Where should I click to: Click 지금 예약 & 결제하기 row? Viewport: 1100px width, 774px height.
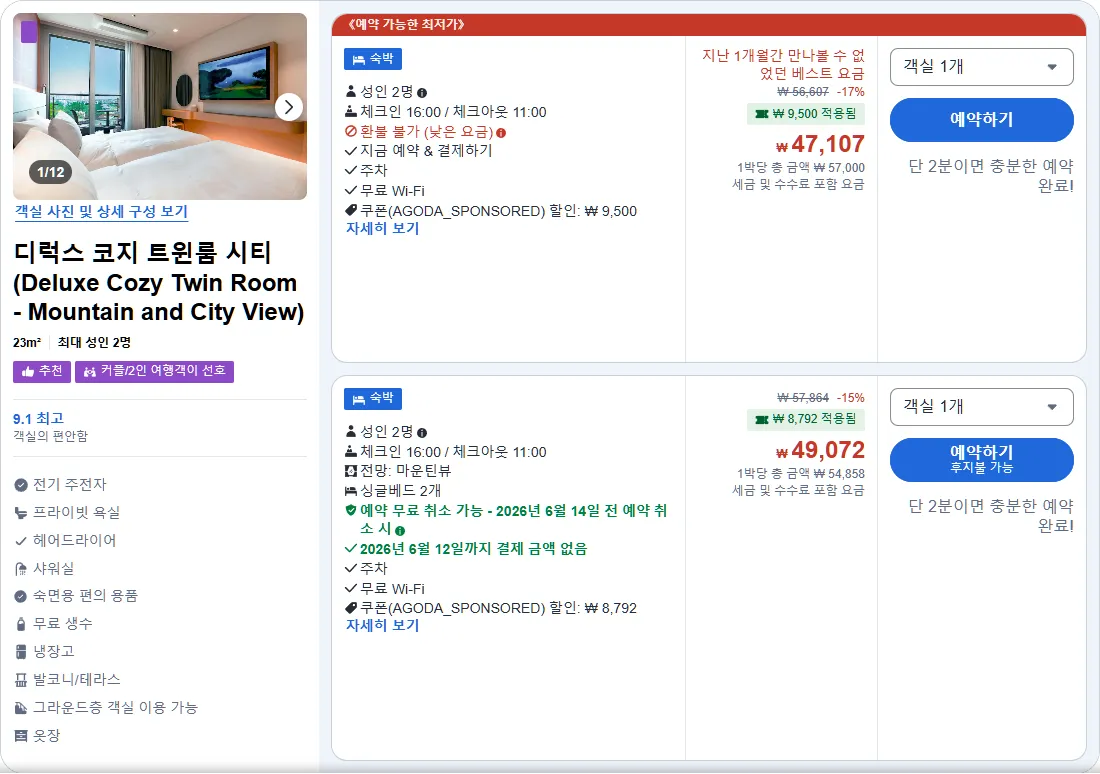pyautogui.click(x=419, y=151)
